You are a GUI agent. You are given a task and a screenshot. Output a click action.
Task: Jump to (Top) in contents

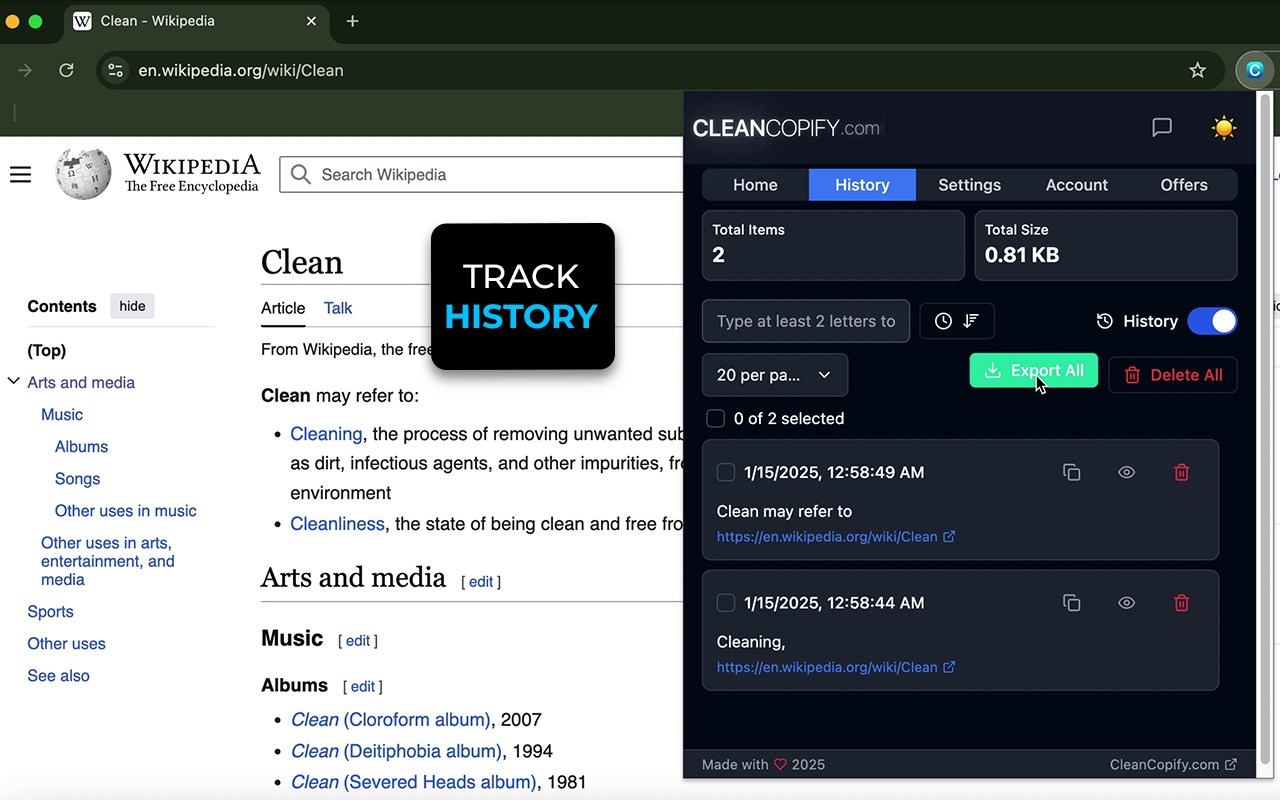pos(47,350)
